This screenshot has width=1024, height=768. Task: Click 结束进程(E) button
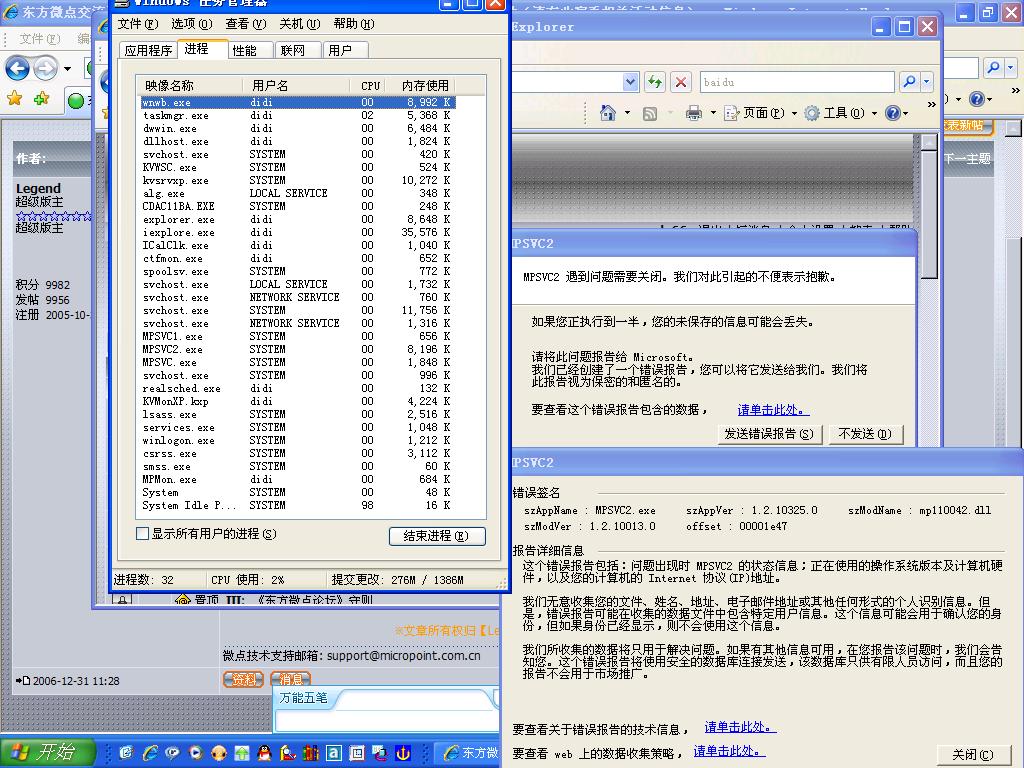point(437,536)
